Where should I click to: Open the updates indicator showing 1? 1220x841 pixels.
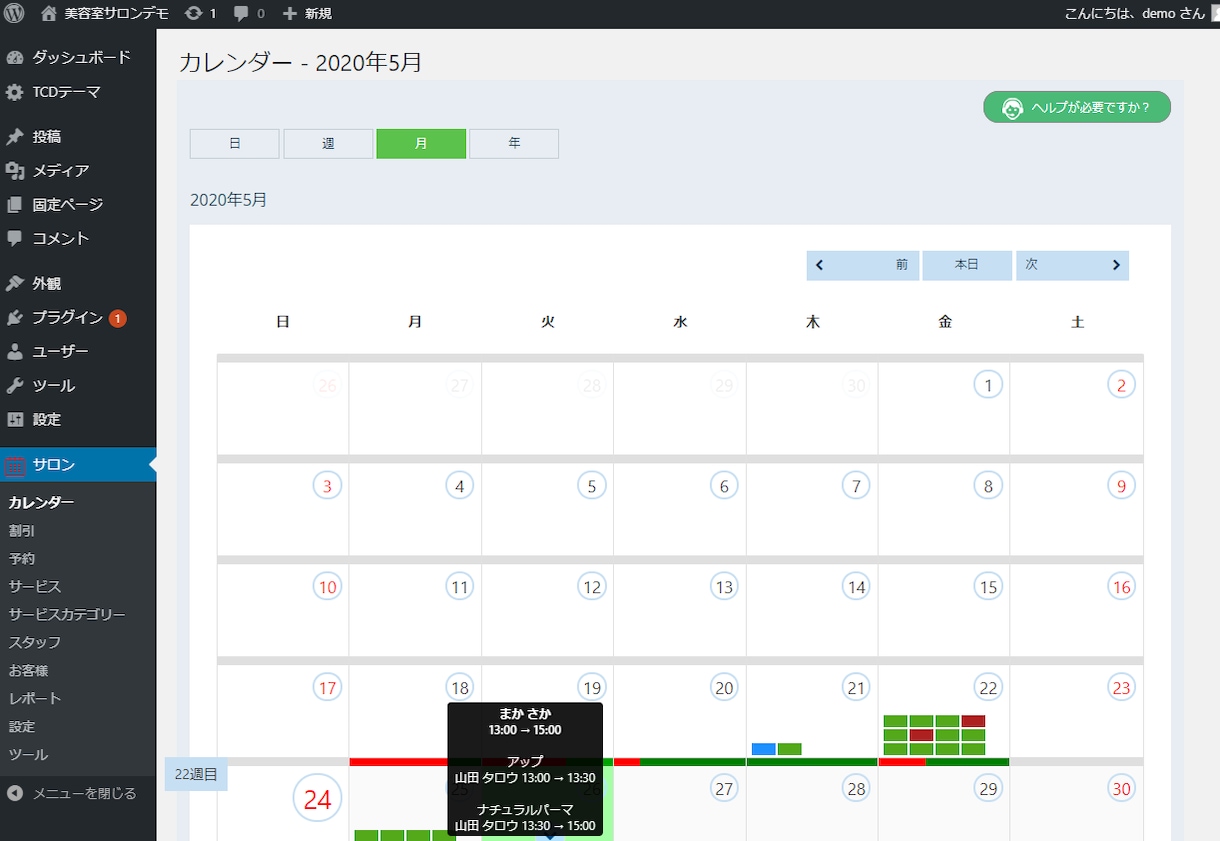200,14
